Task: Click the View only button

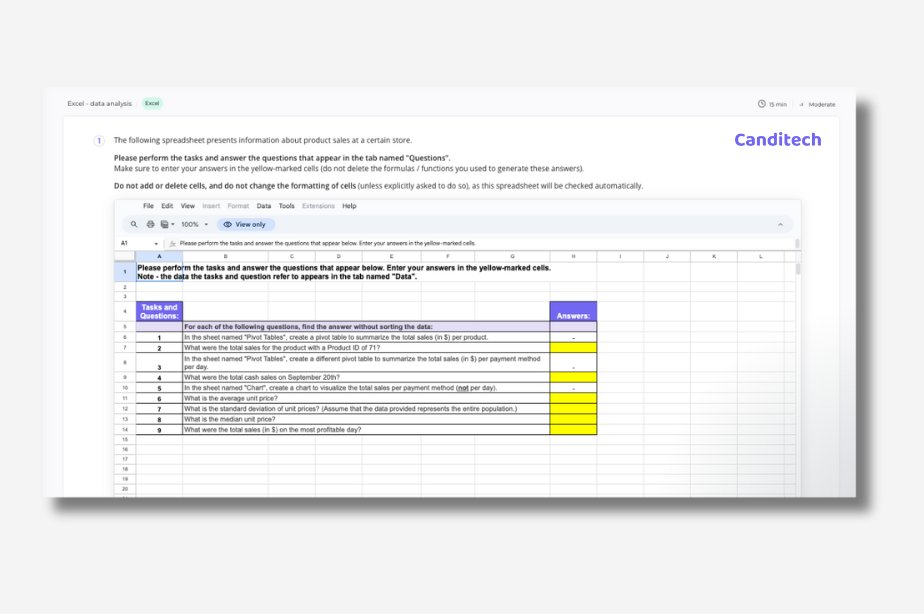Action: coord(245,223)
